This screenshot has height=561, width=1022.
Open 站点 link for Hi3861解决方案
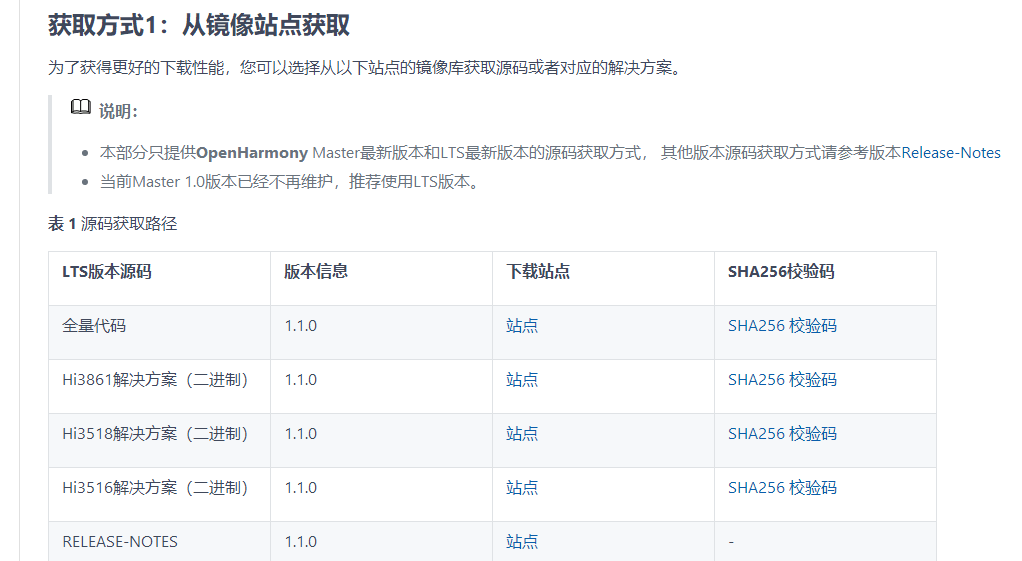522,380
